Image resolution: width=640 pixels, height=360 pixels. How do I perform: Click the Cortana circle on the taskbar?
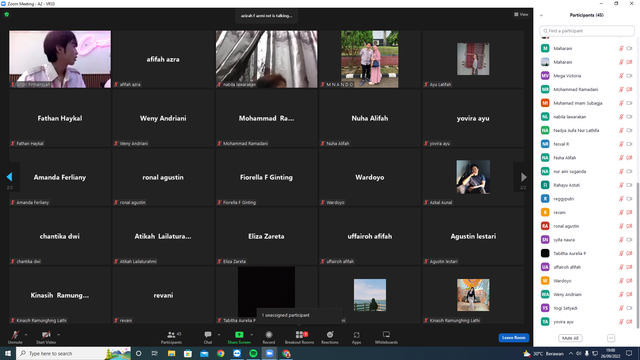(x=138, y=353)
